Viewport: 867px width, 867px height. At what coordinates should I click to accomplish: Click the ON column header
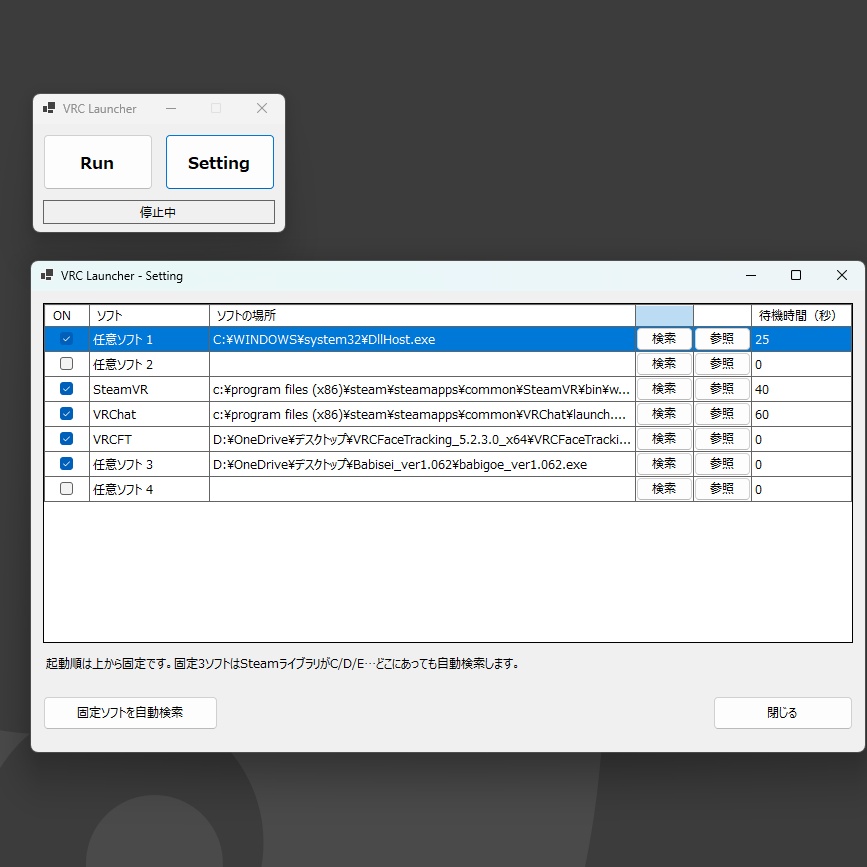67,316
